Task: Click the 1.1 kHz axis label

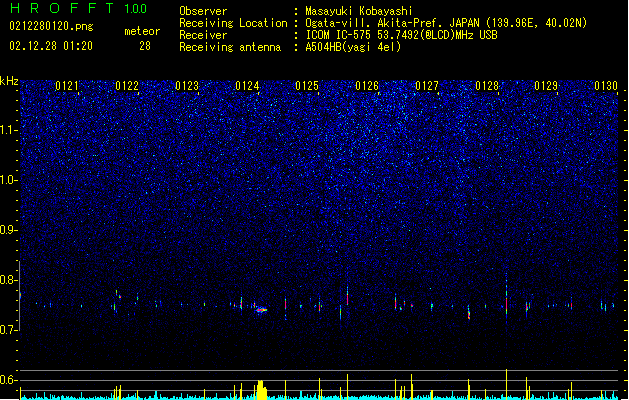Action: point(9,130)
